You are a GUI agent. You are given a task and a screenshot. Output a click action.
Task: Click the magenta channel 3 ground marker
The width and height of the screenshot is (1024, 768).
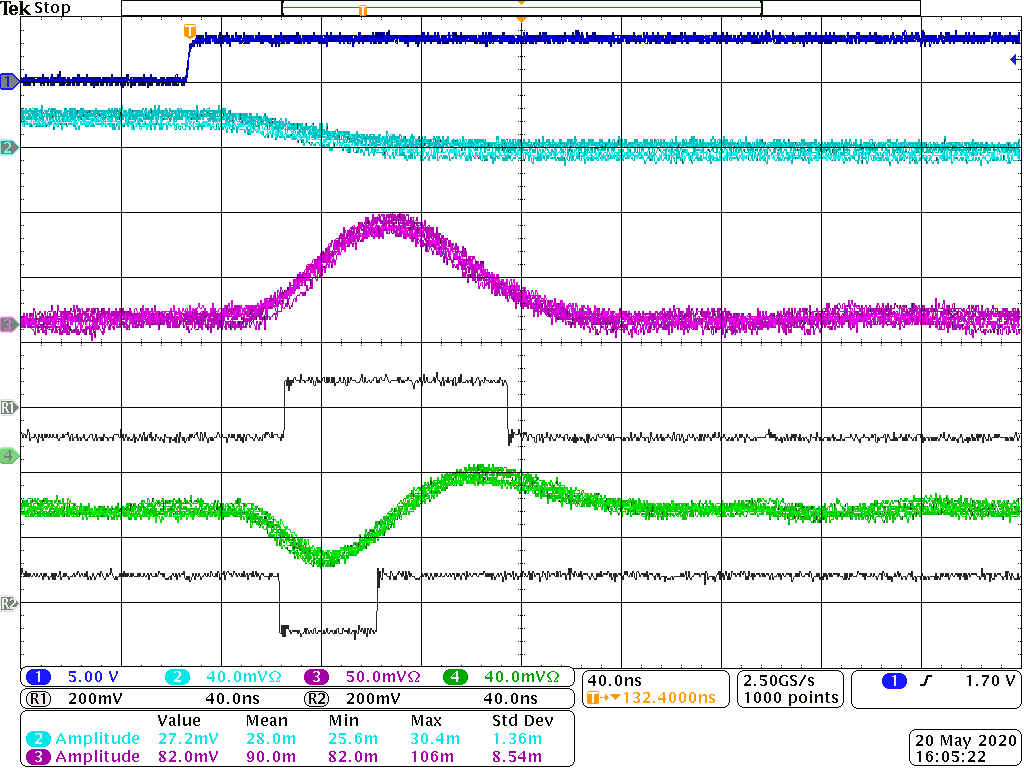pos(9,325)
